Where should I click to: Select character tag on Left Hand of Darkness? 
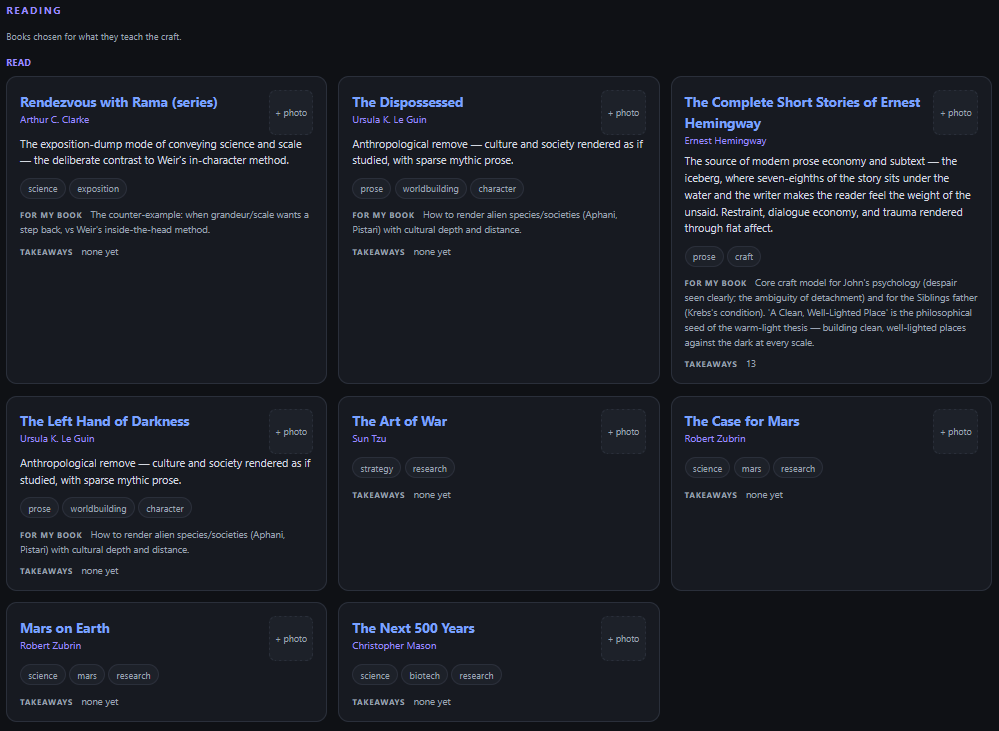pos(165,509)
